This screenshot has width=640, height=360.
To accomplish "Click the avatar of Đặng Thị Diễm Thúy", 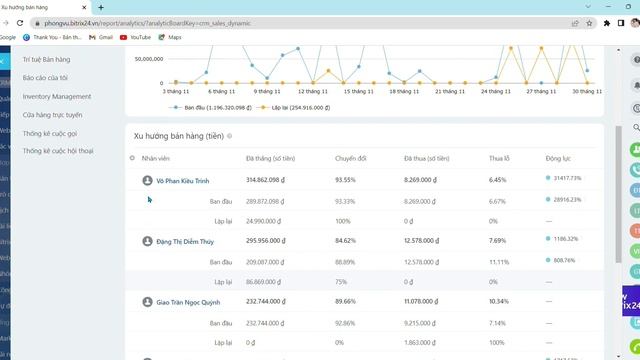I will point(147,241).
